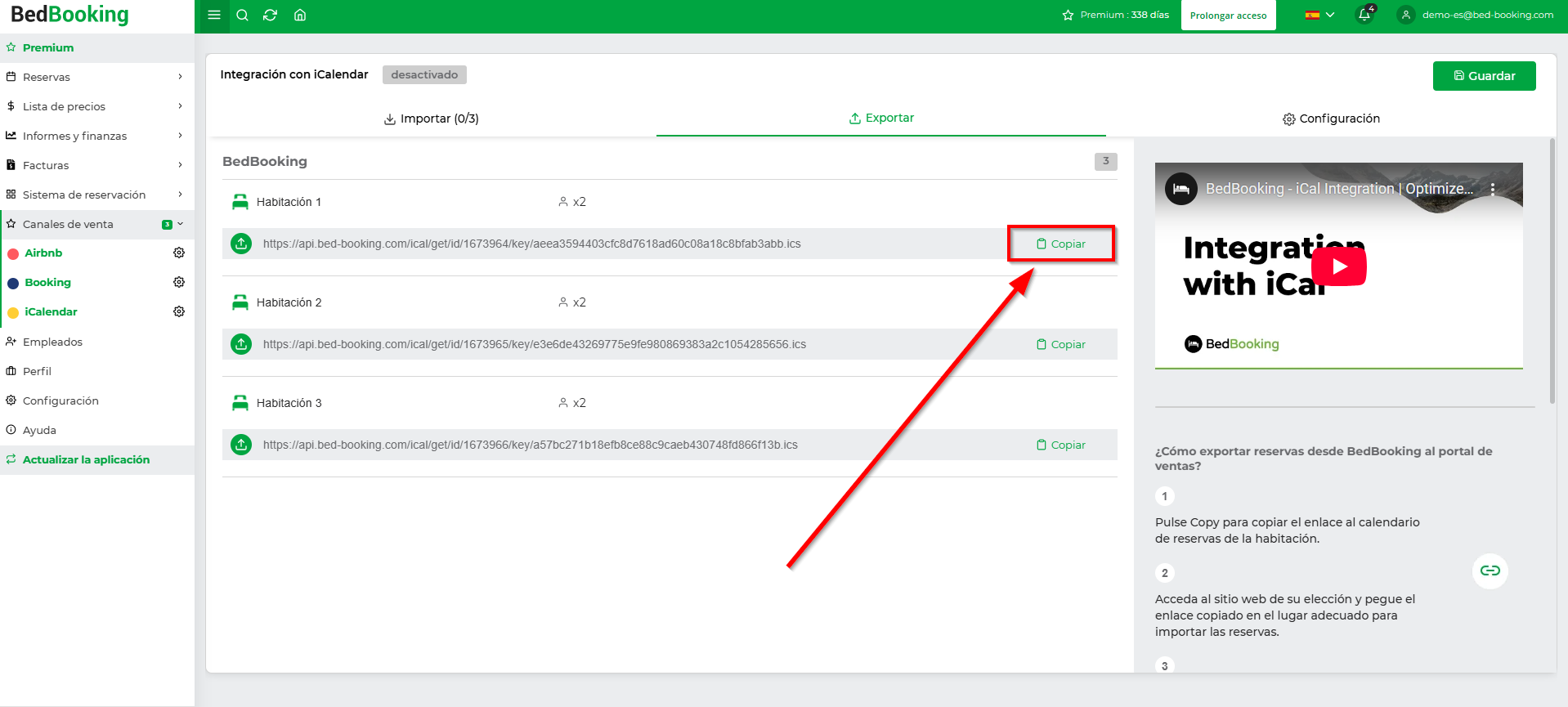Screen dimensions: 1568x707
Task: Open notifications bell icon
Action: 1364,15
